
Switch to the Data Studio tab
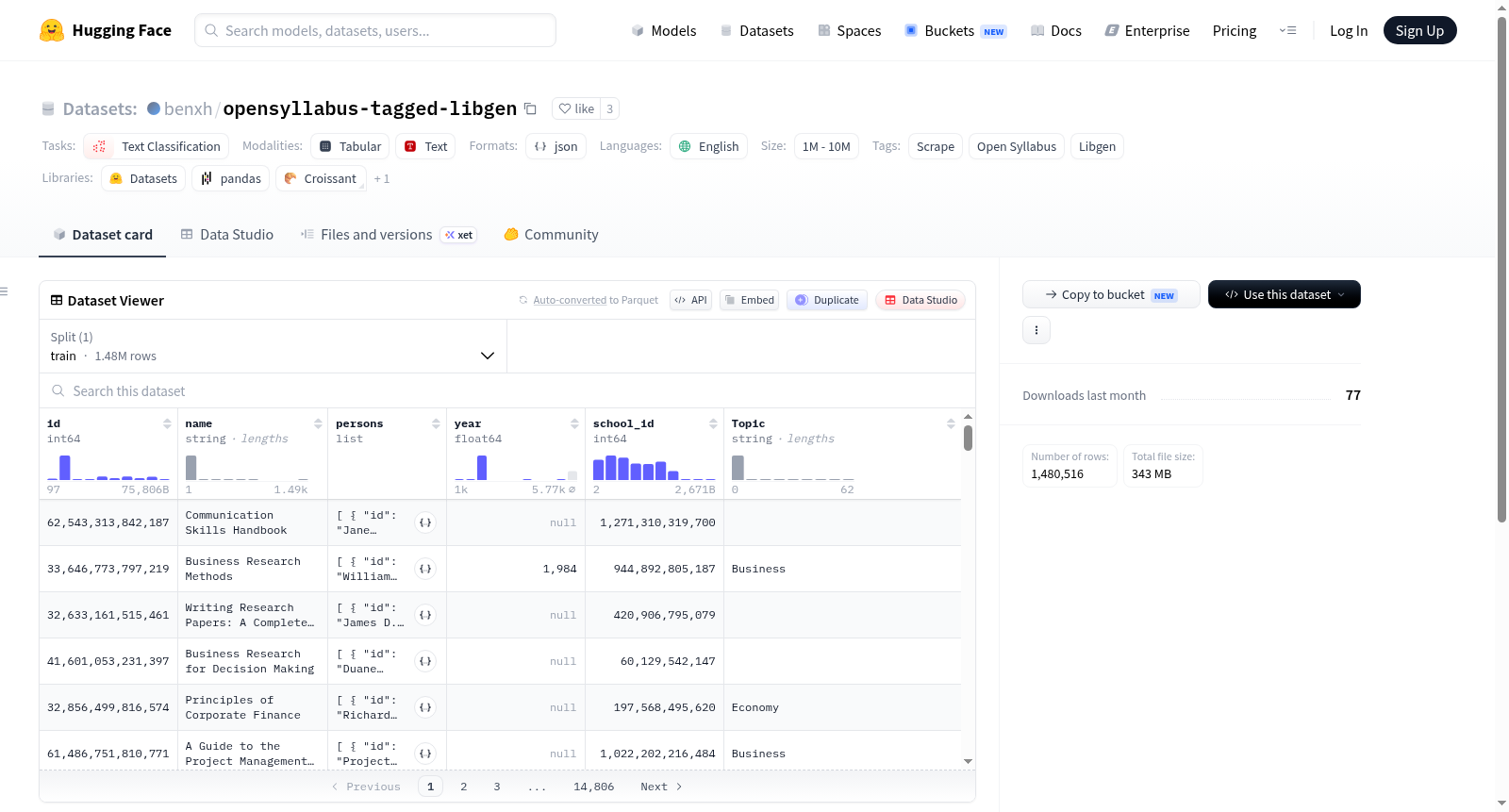(227, 235)
